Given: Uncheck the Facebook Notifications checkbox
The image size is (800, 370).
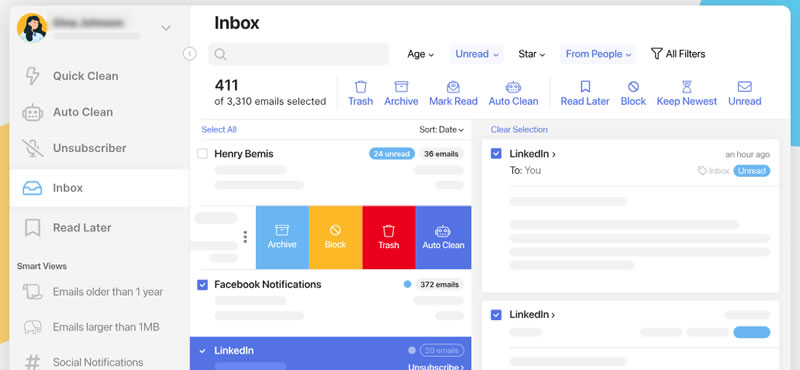Looking at the screenshot, I should pos(203,285).
